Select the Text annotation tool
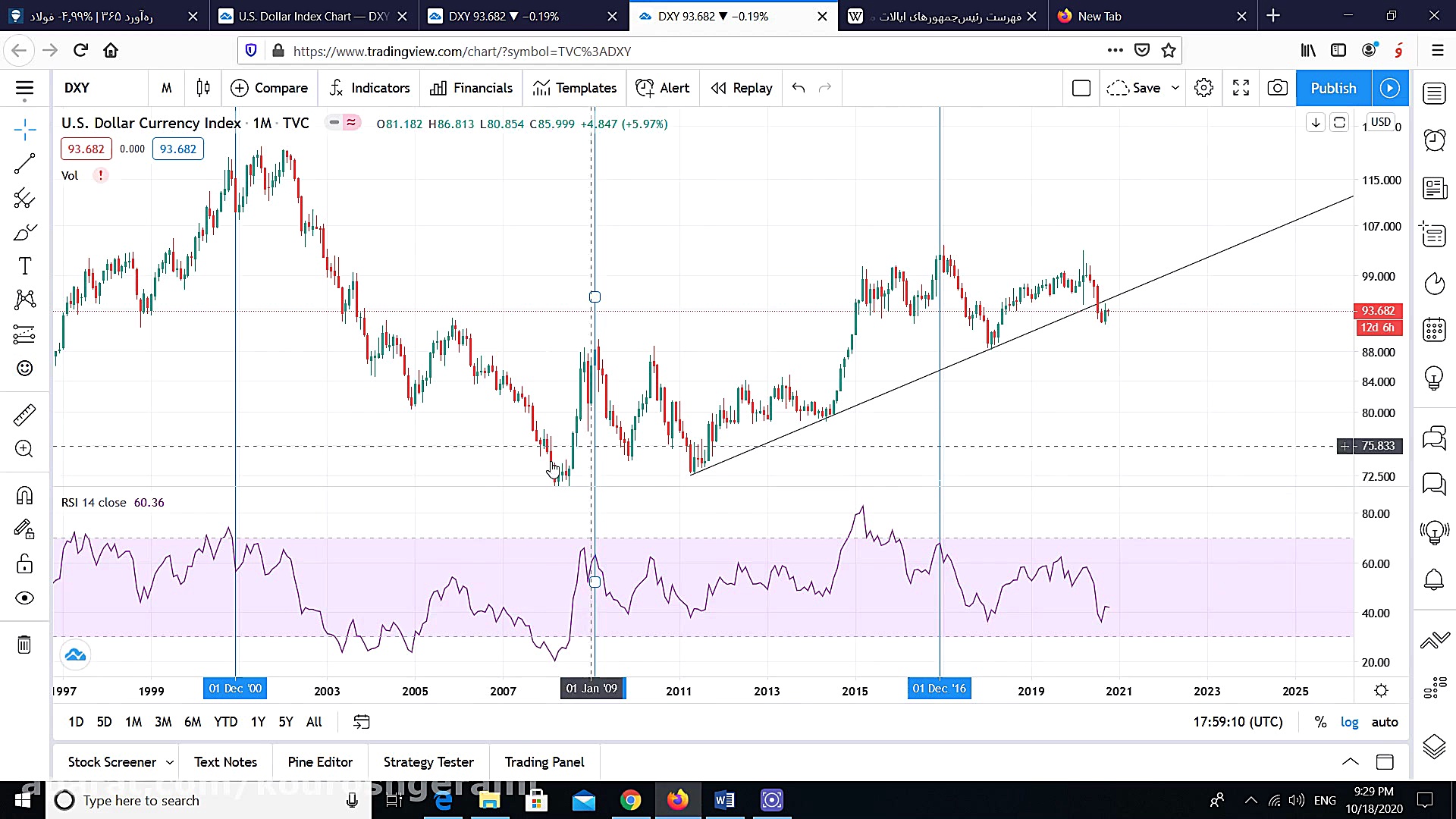Screen dimensions: 1456x819 click(x=24, y=266)
